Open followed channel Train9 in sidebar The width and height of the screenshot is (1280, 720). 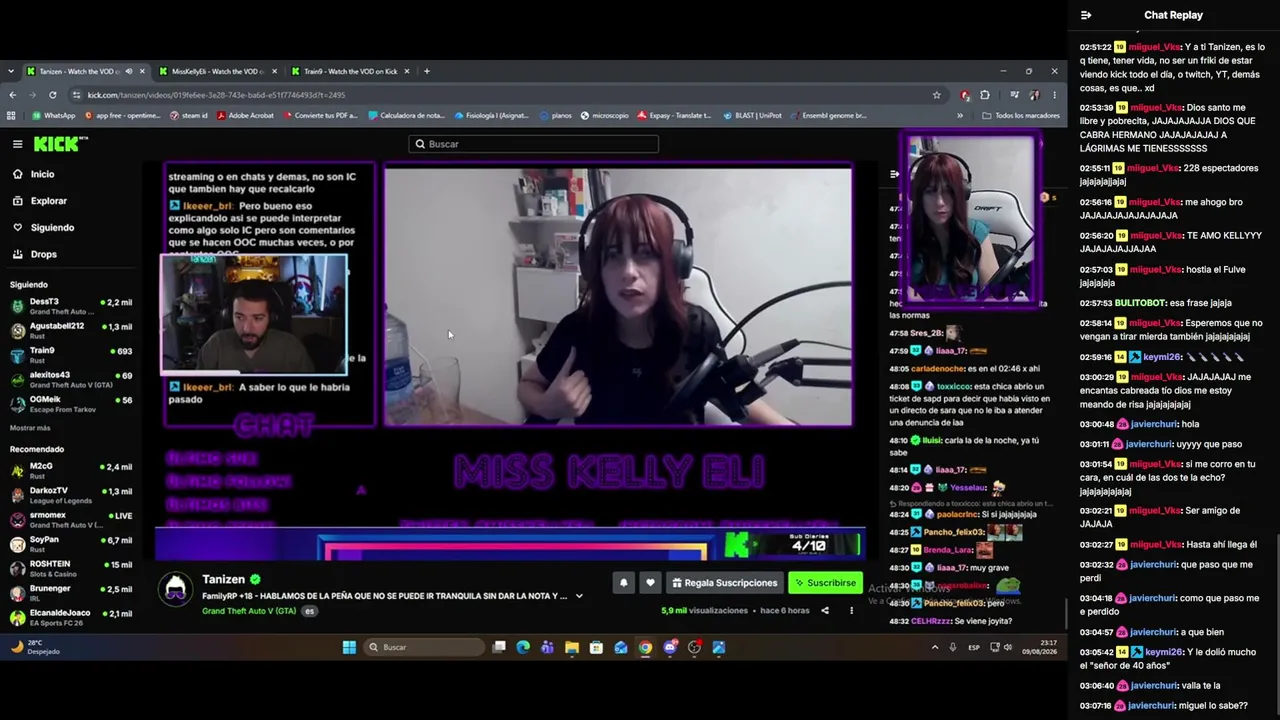(70, 355)
